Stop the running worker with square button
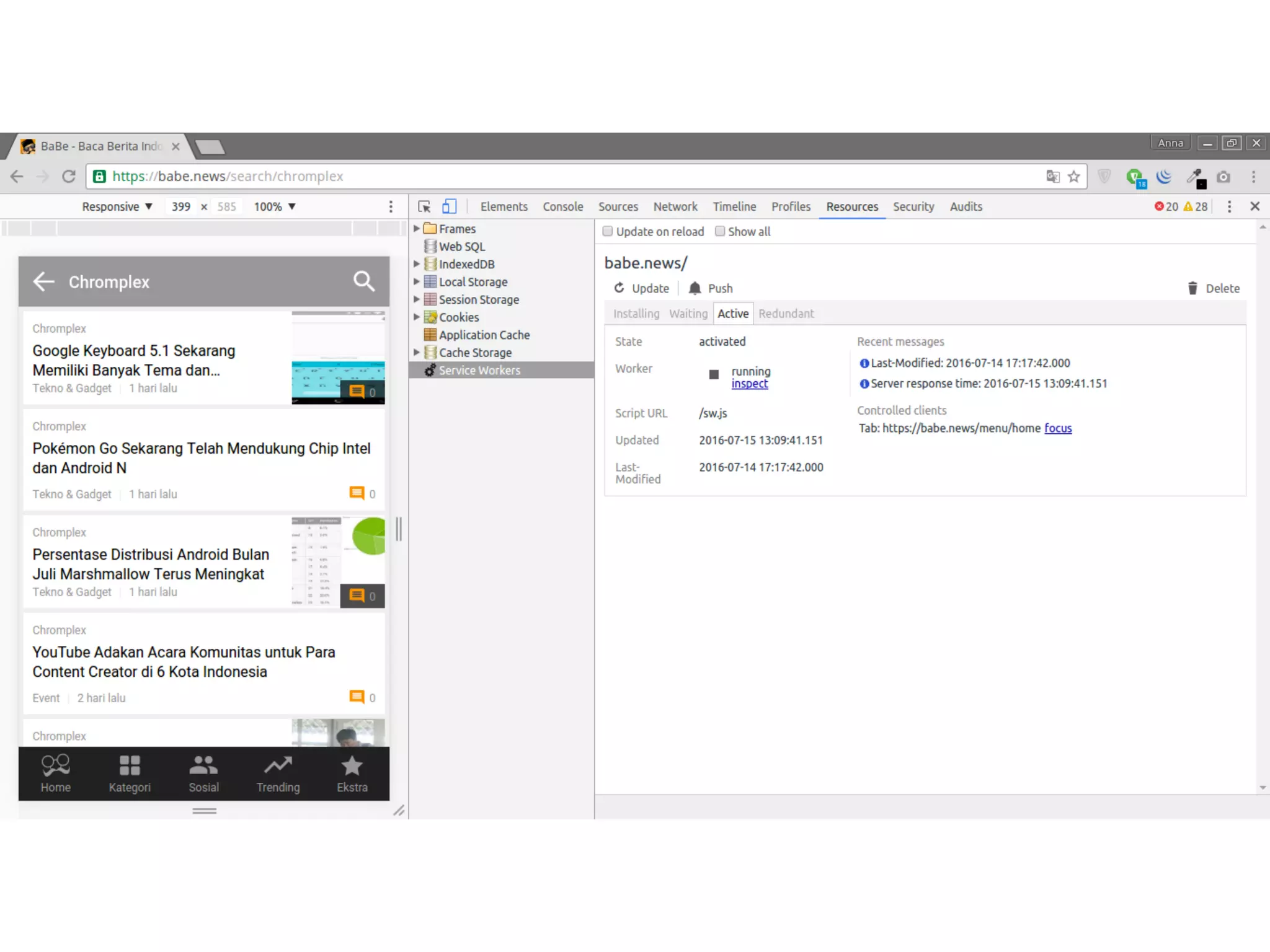This screenshot has width=1270, height=952. [714, 374]
